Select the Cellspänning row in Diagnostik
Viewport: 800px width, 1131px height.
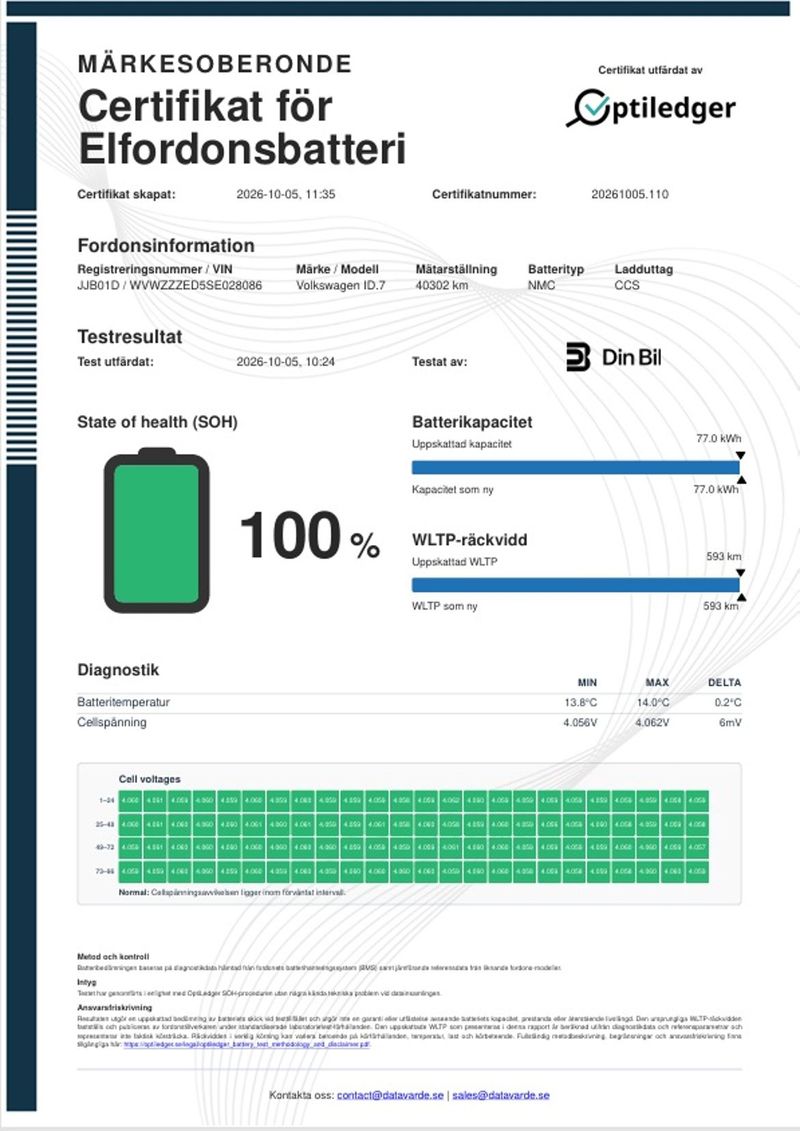tap(409, 723)
